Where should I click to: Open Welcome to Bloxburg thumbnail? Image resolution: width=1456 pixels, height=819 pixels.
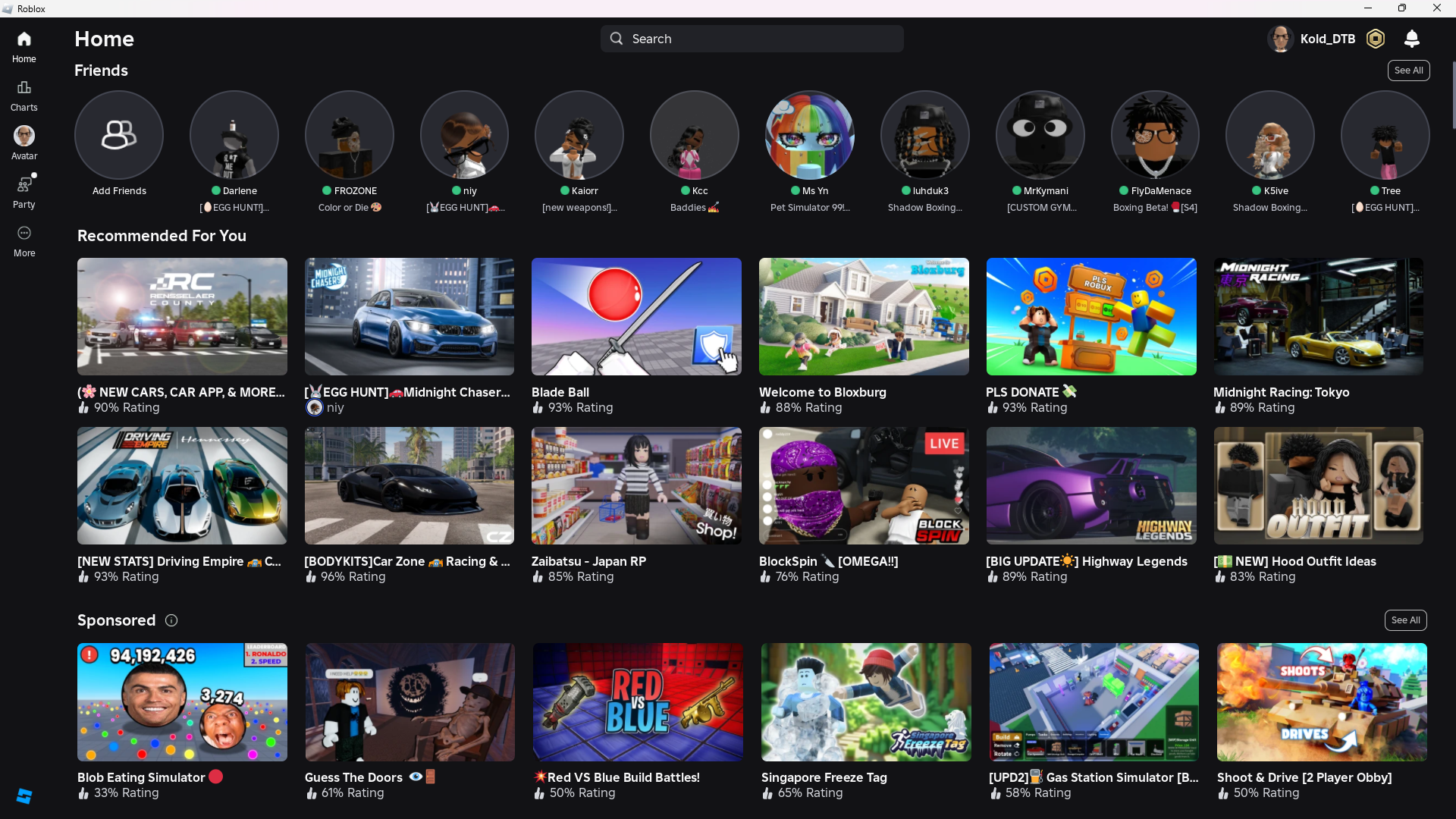[x=864, y=316]
